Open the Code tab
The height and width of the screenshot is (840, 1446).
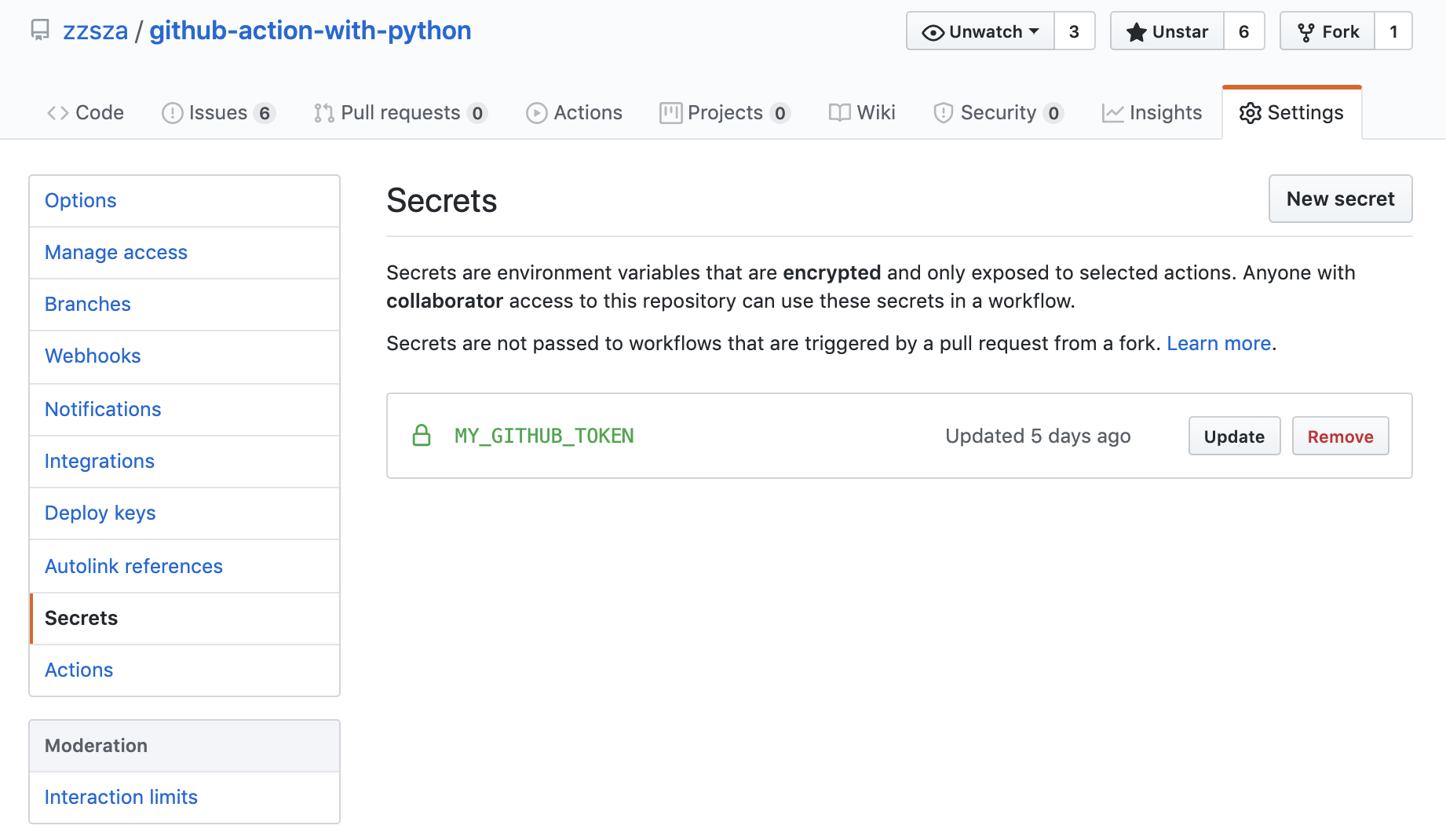point(86,113)
